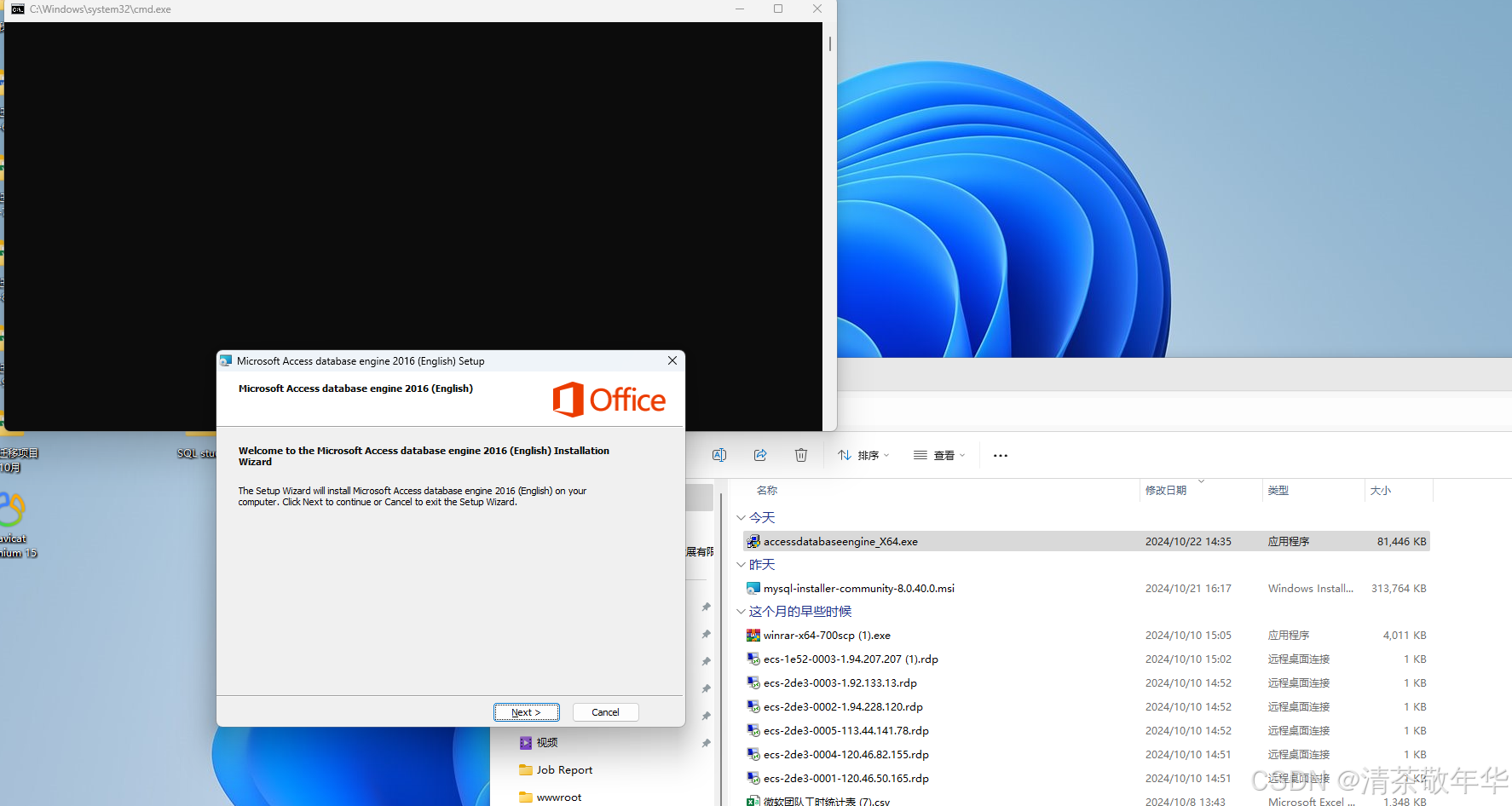Click the share icon in Explorer toolbar
The image size is (1512, 806).
click(x=760, y=455)
